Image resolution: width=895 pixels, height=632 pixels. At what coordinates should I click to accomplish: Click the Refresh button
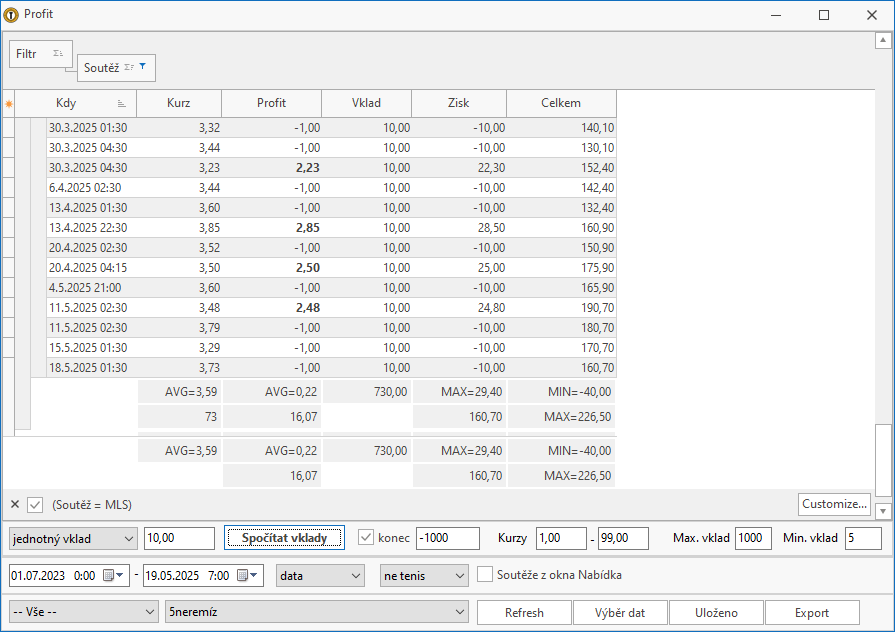point(524,613)
